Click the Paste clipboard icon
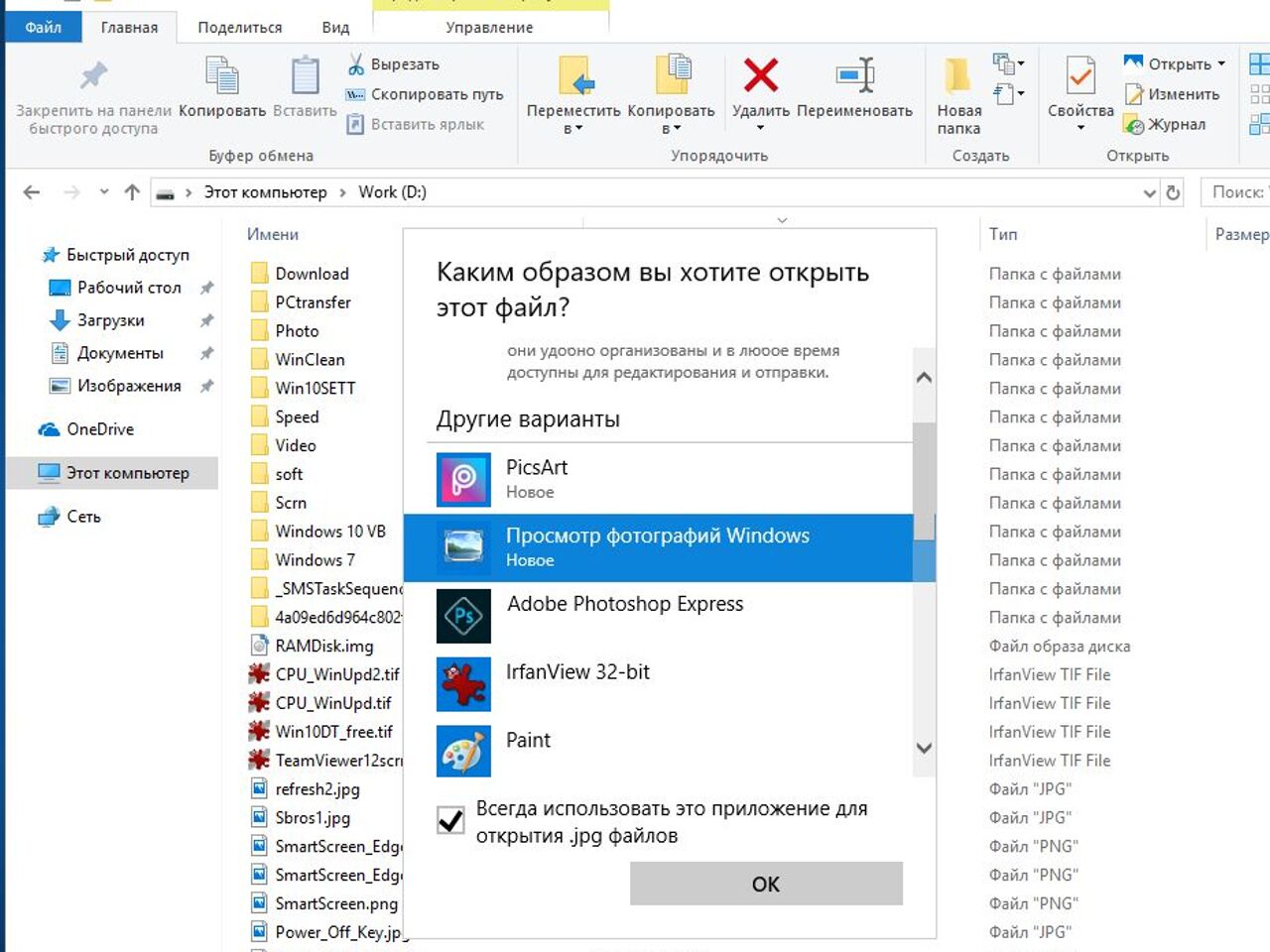The image size is (1270, 952). point(305,75)
